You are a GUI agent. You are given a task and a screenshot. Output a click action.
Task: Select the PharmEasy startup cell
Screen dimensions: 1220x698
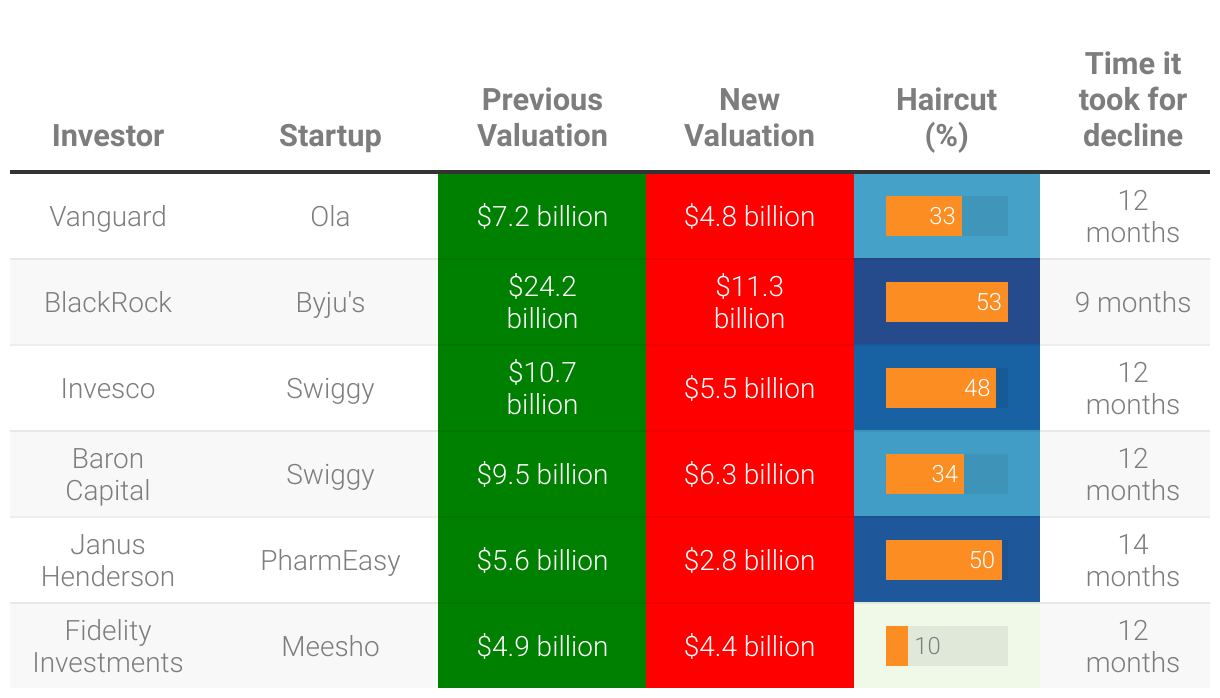[330, 560]
